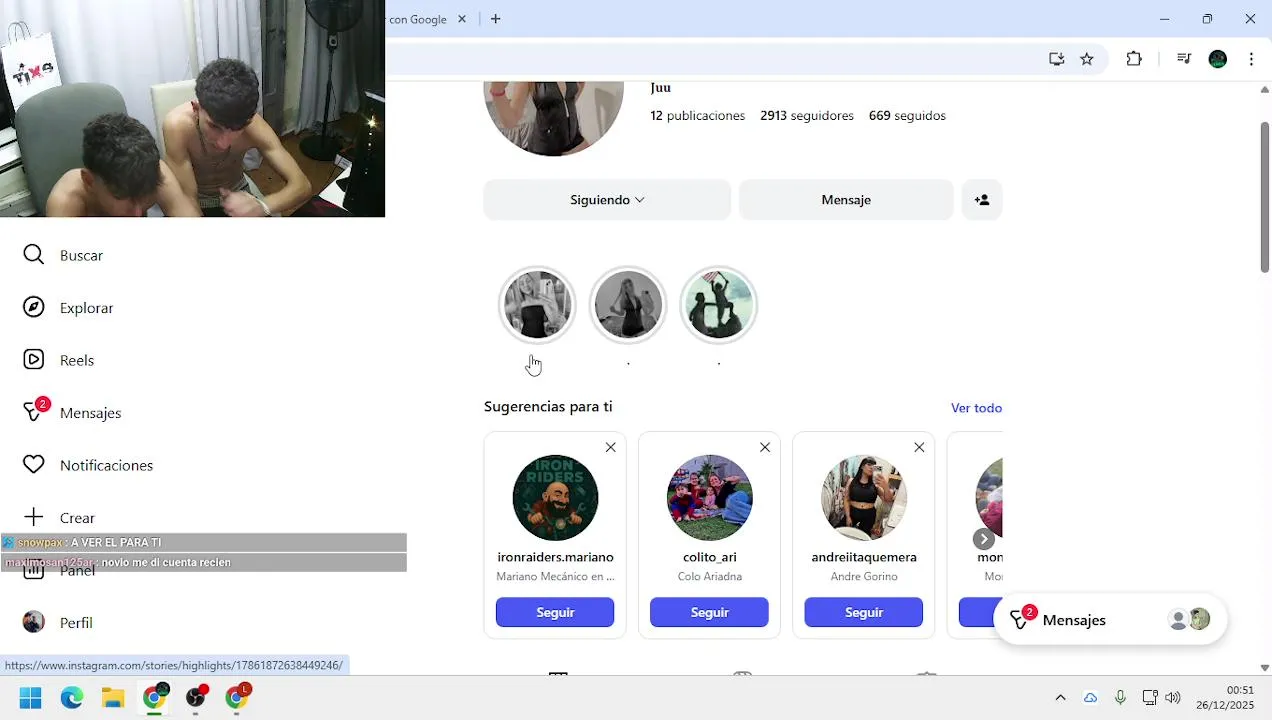Open File Explorer from taskbar
Viewport: 1272px width, 720px height.
tap(113, 698)
